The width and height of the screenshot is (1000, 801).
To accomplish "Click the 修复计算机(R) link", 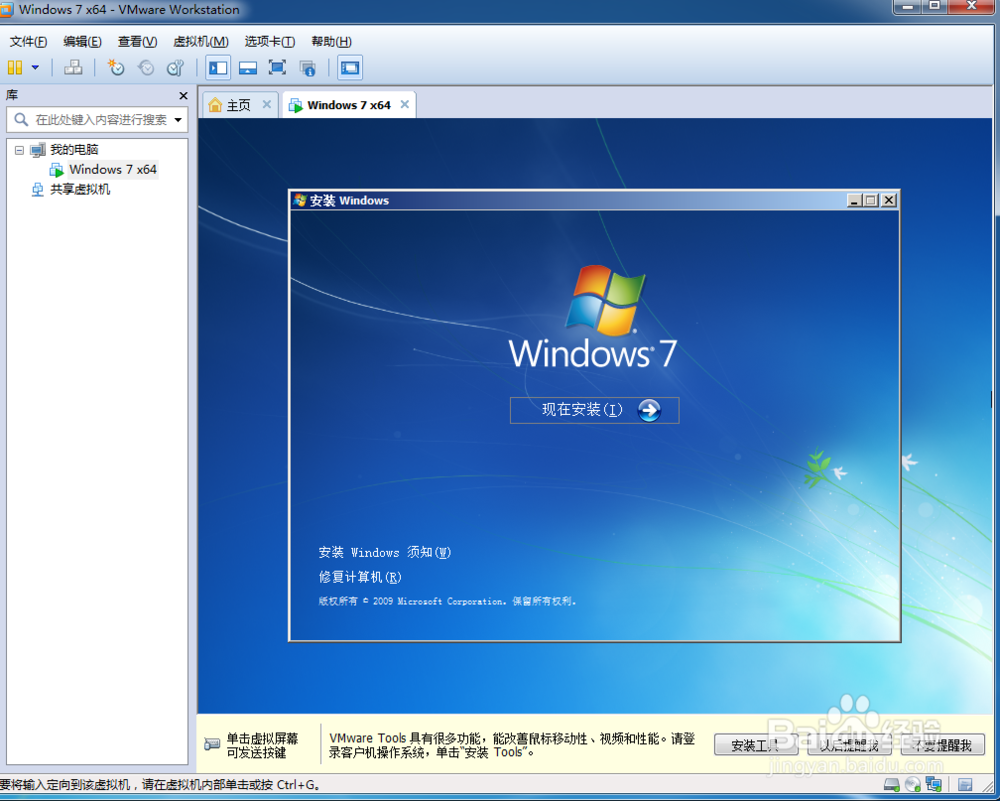I will coord(360,577).
